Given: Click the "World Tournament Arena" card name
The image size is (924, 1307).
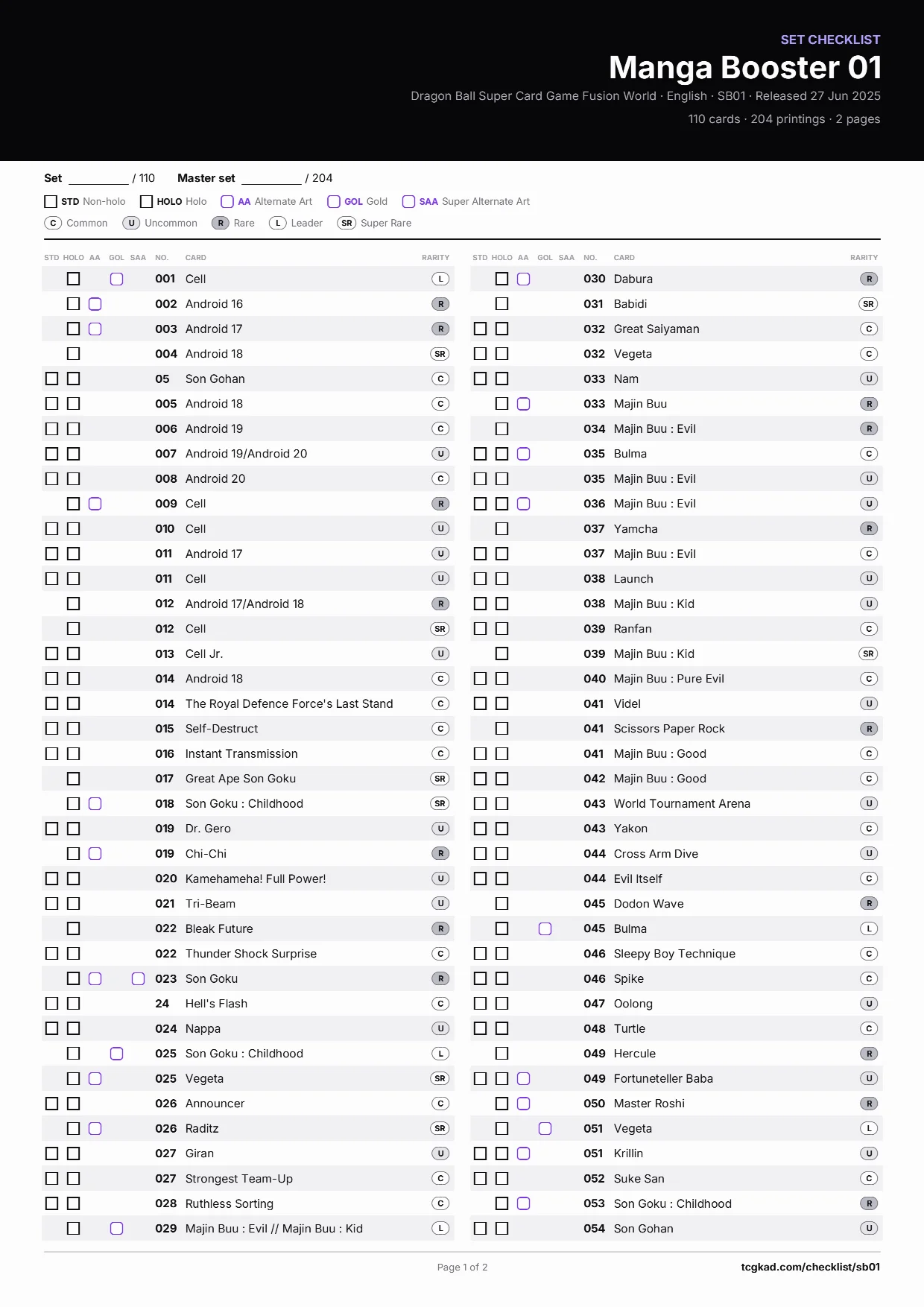Looking at the screenshot, I should coord(682,803).
